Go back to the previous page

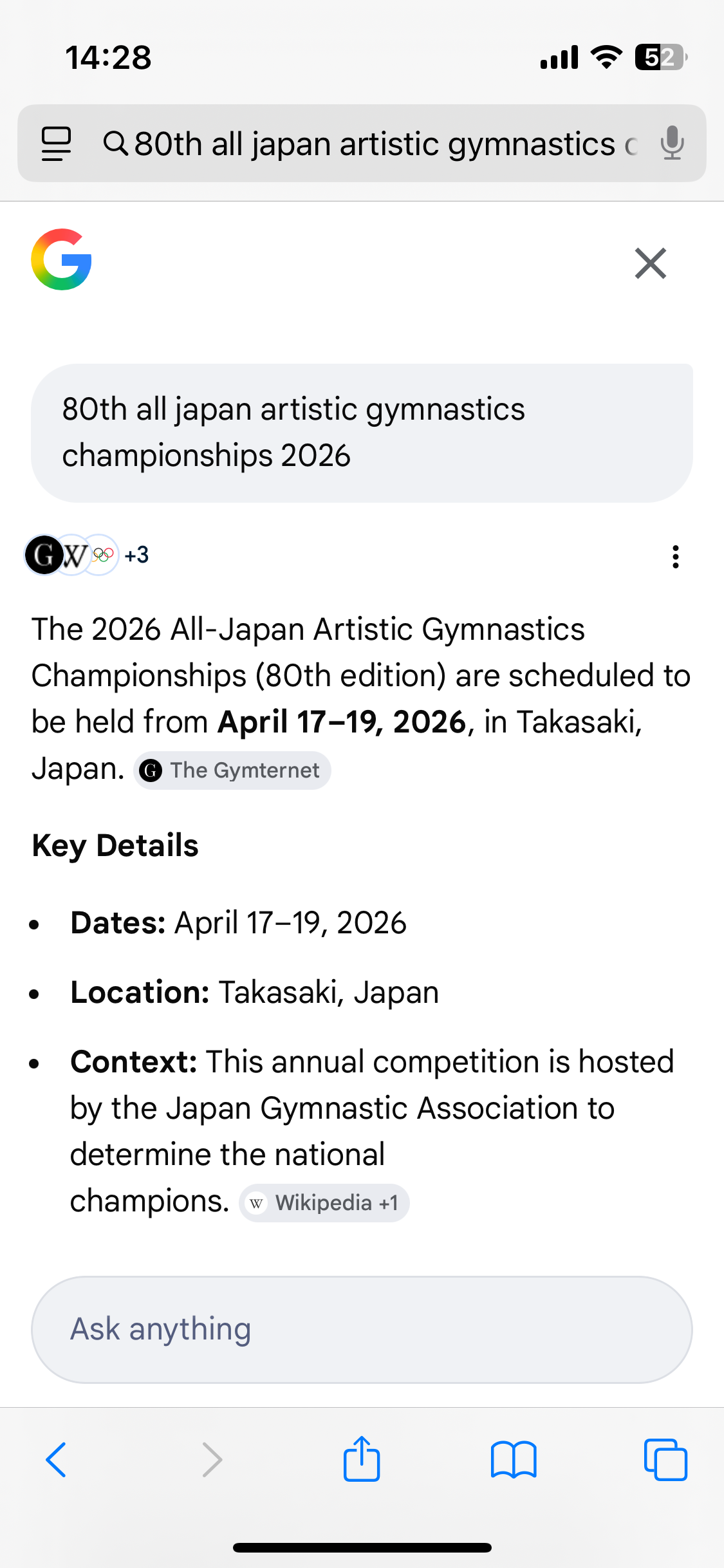click(x=56, y=1459)
